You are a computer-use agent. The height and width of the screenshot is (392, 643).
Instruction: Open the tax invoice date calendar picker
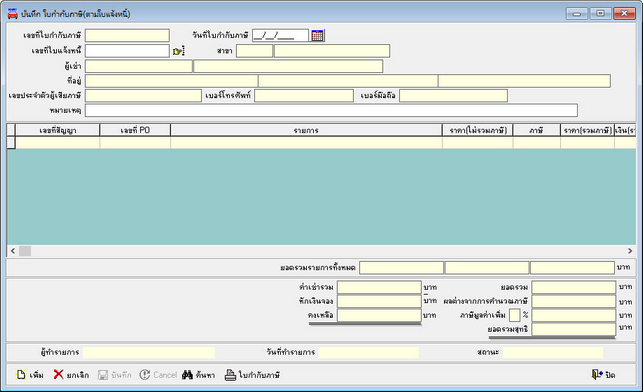[x=317, y=36]
